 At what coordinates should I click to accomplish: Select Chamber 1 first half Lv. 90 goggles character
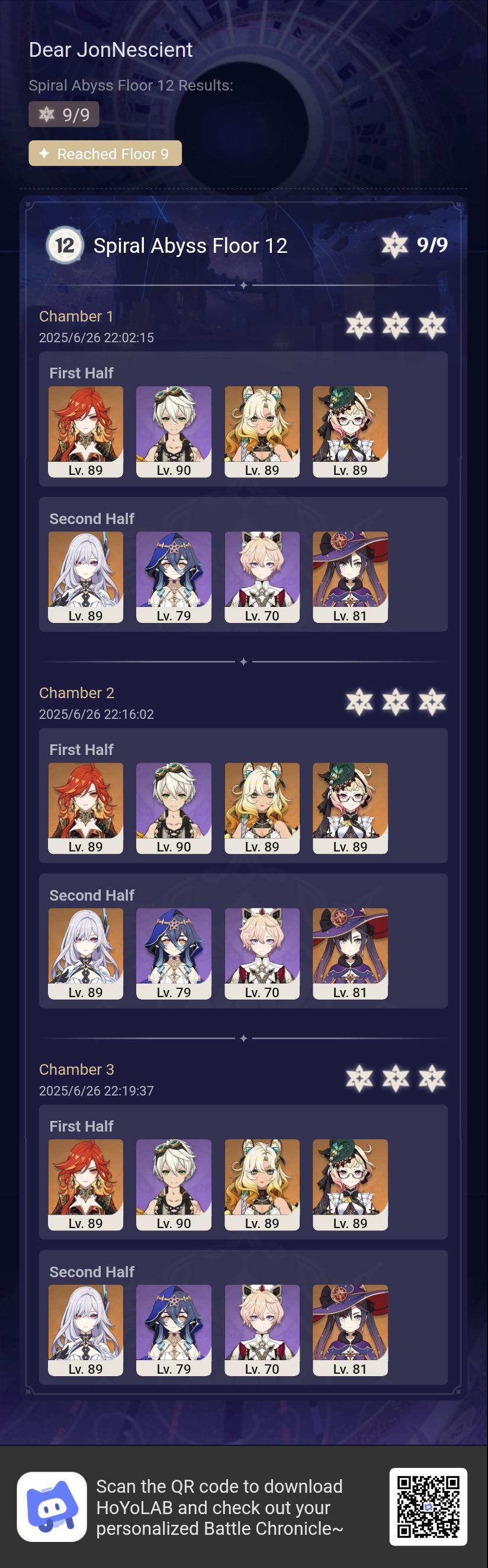174,432
